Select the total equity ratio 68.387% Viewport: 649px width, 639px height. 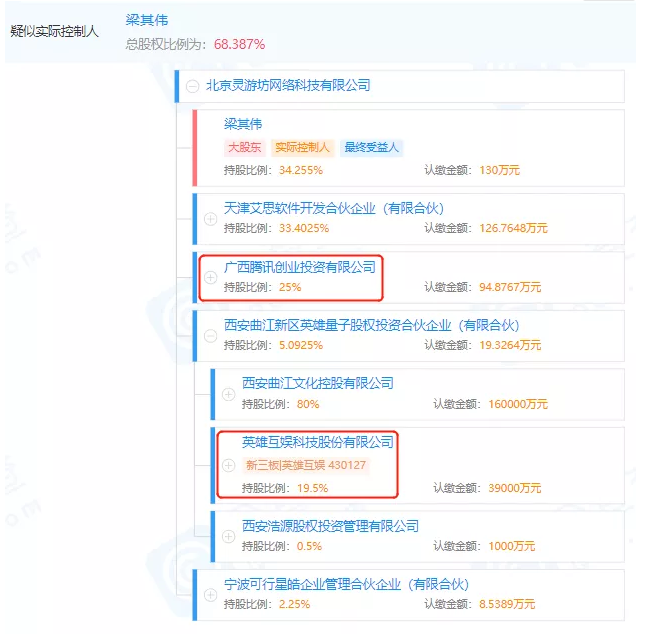pos(239,44)
